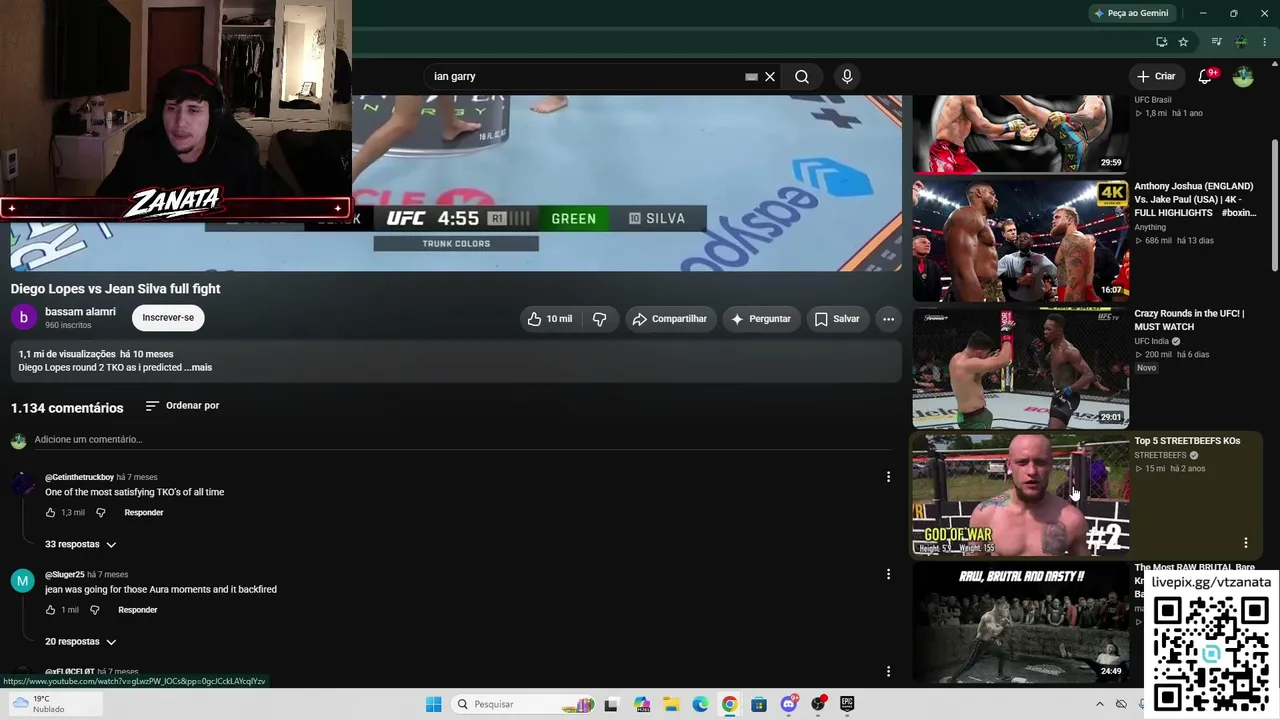Open File Explorer from the taskbar

tap(671, 704)
